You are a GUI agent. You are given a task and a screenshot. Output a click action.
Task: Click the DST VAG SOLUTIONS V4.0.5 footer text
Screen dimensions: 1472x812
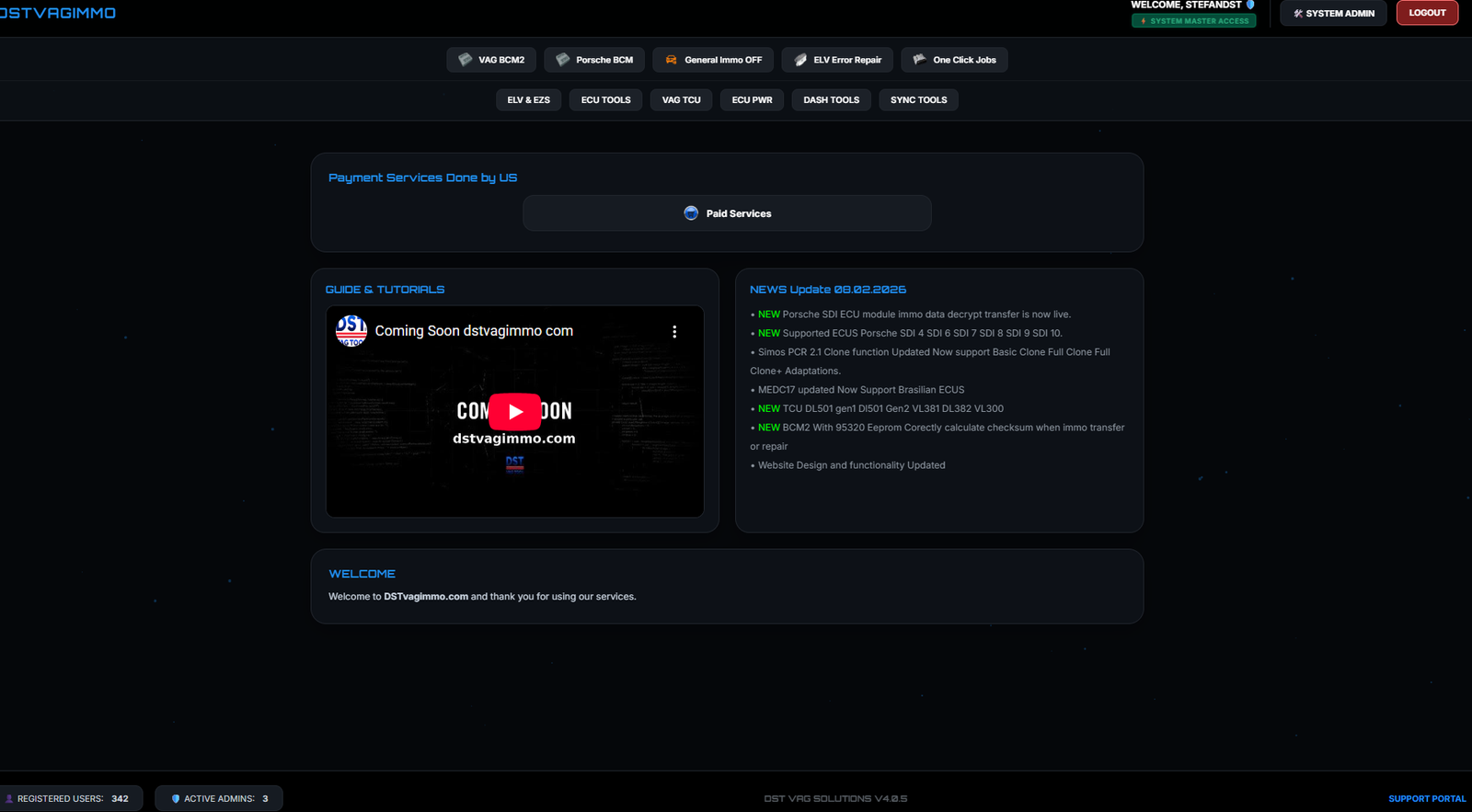tap(835, 799)
